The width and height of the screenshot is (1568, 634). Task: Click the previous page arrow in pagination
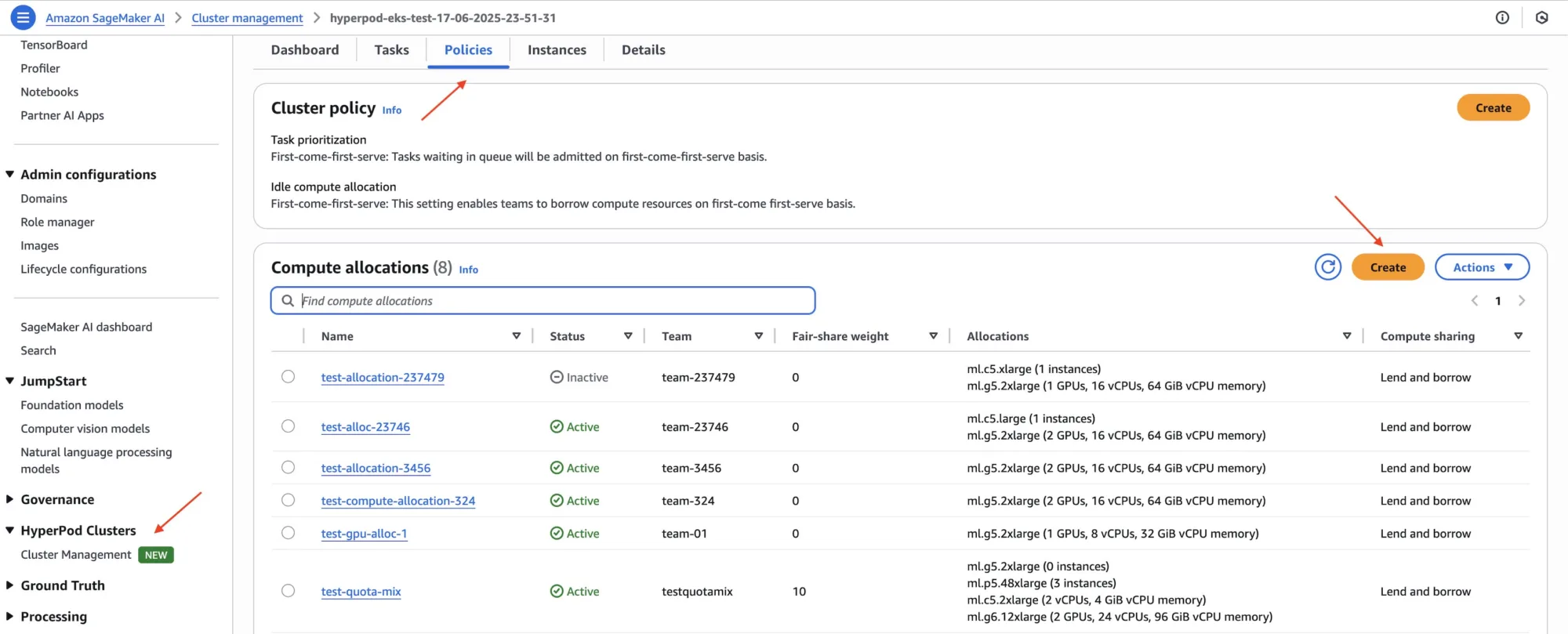pyautogui.click(x=1475, y=301)
